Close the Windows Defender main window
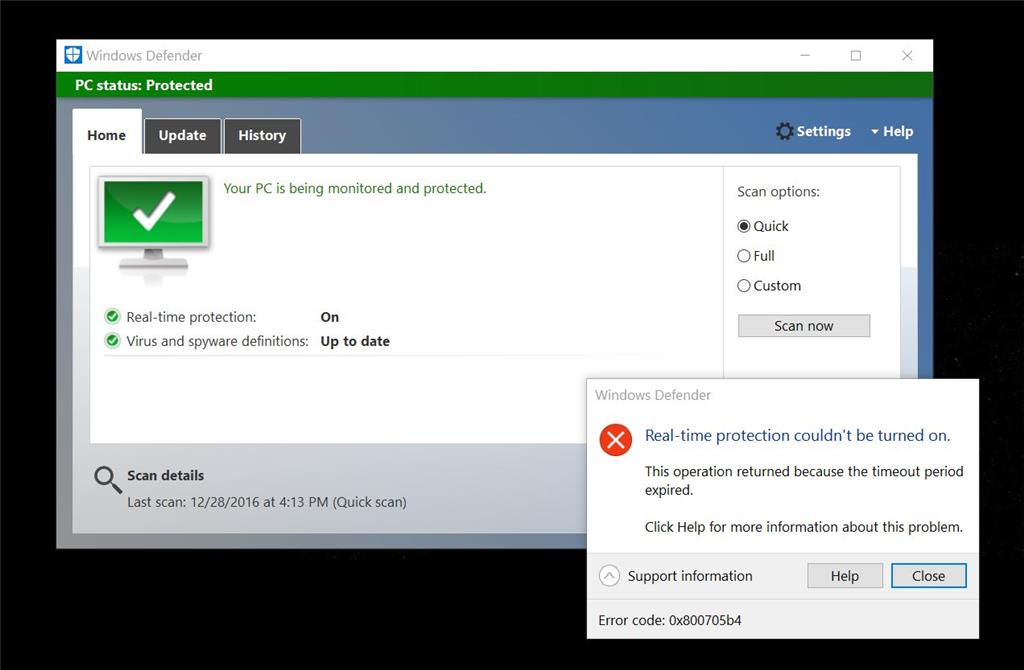The image size is (1024, 670). [907, 56]
